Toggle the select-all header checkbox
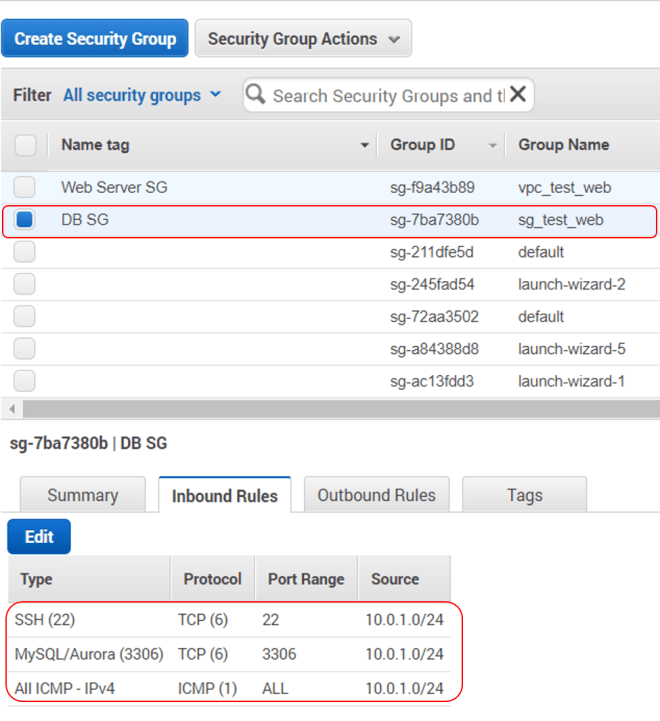The height and width of the screenshot is (721, 660). click(25, 146)
